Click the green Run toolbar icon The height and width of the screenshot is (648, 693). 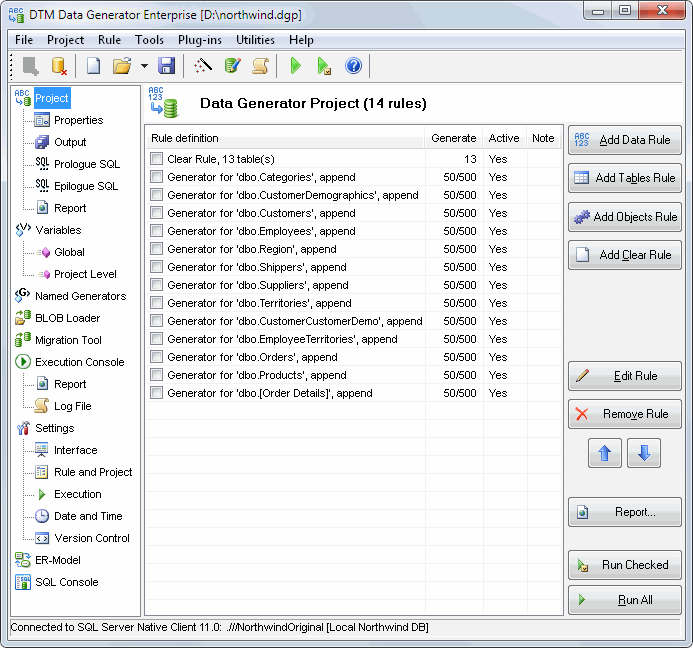295,66
